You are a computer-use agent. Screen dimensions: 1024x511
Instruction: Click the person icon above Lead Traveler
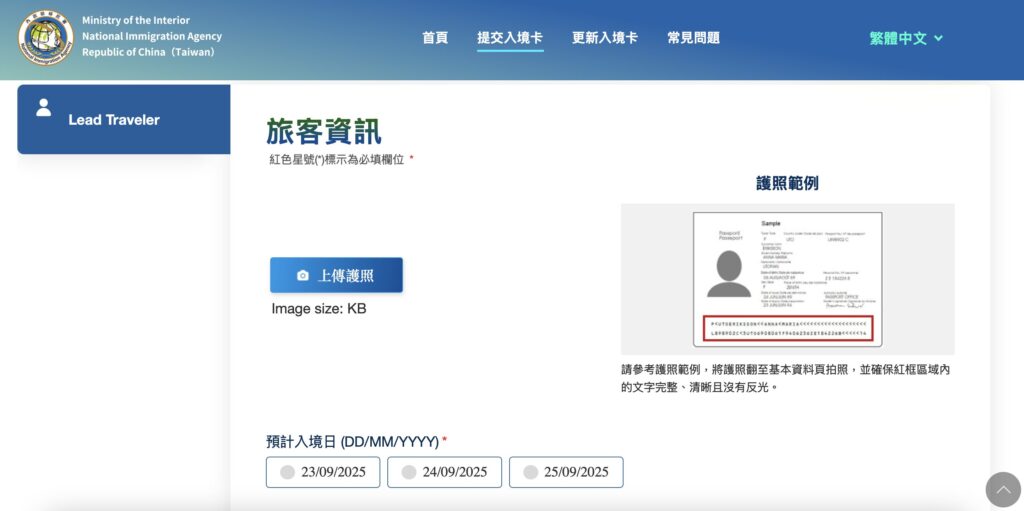point(43,107)
